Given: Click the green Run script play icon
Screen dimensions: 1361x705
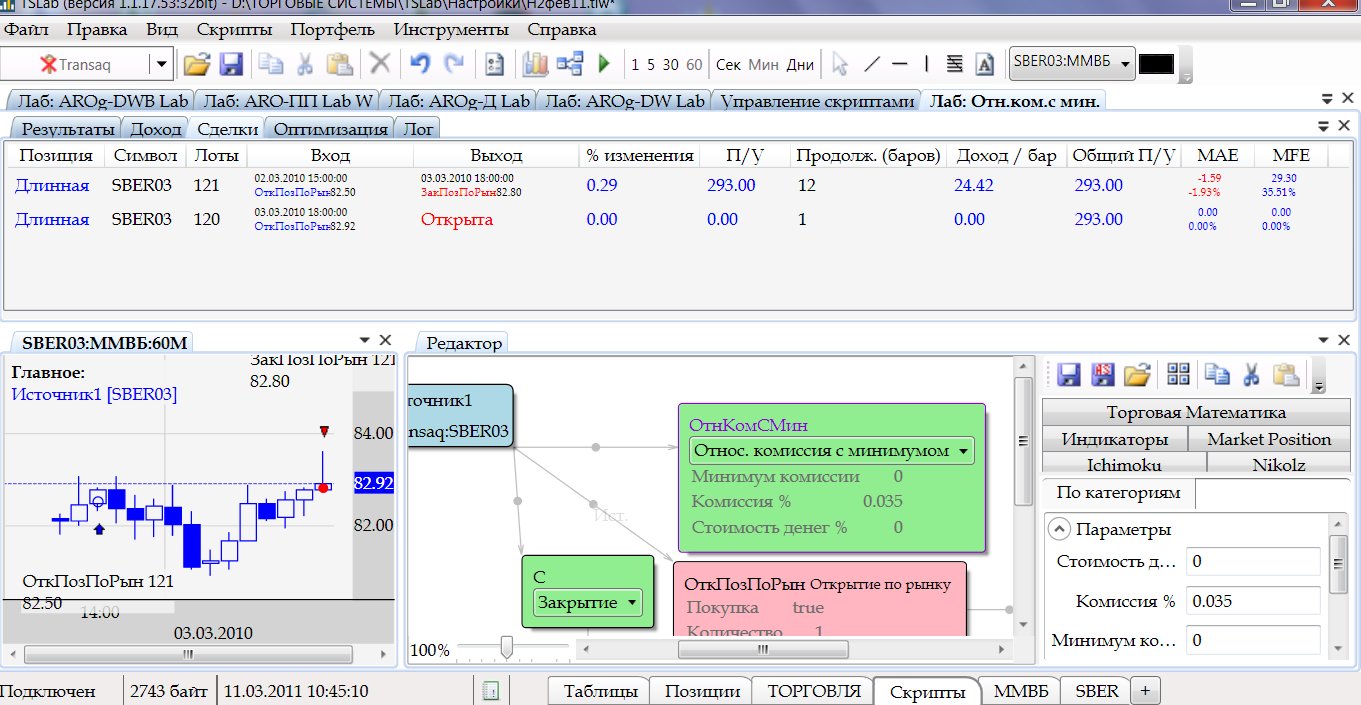Looking at the screenshot, I should [604, 64].
